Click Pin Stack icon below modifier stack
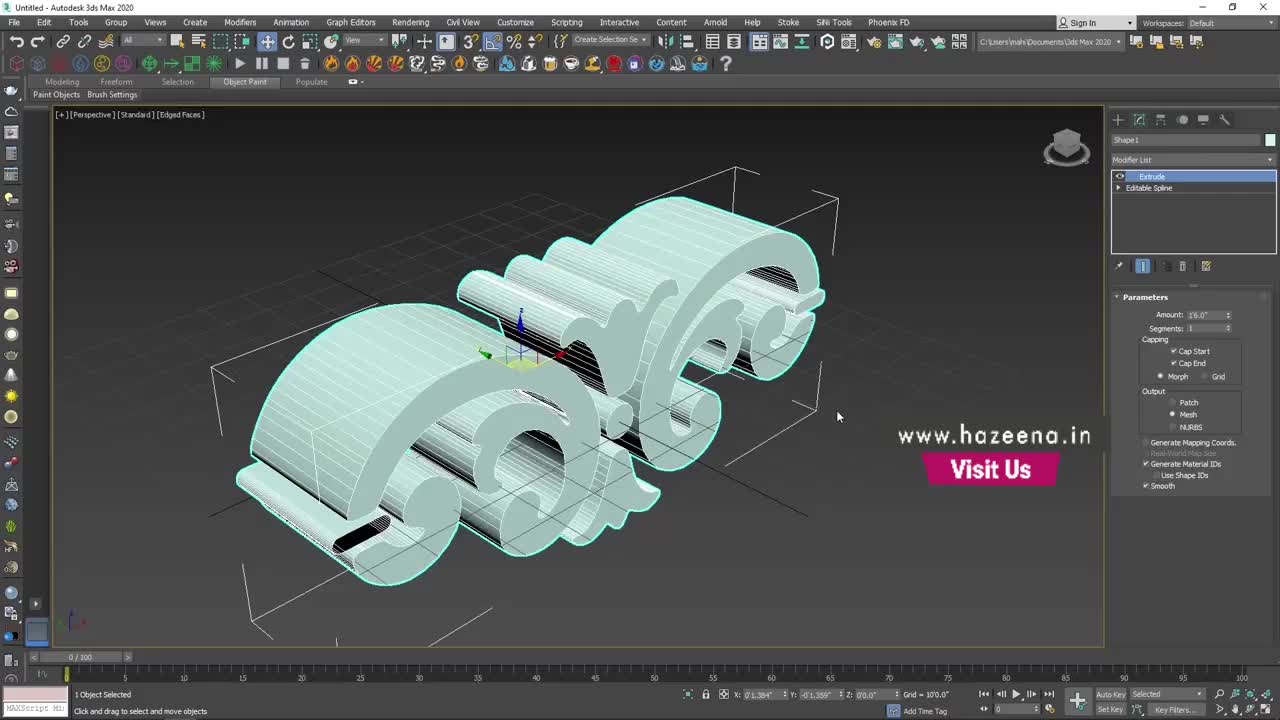This screenshot has width=1280, height=720. point(1118,266)
